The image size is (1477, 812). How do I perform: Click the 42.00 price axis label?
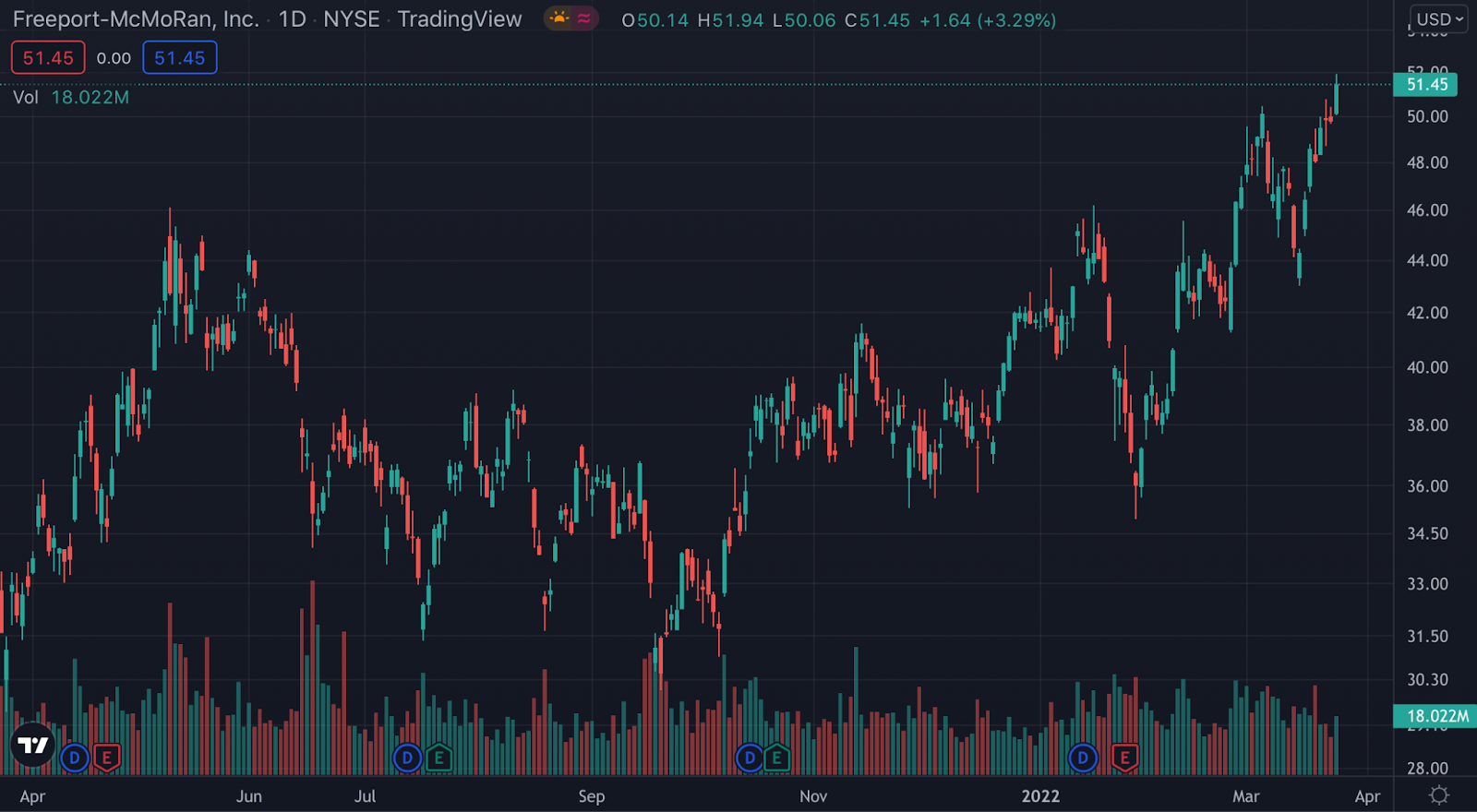1427,313
